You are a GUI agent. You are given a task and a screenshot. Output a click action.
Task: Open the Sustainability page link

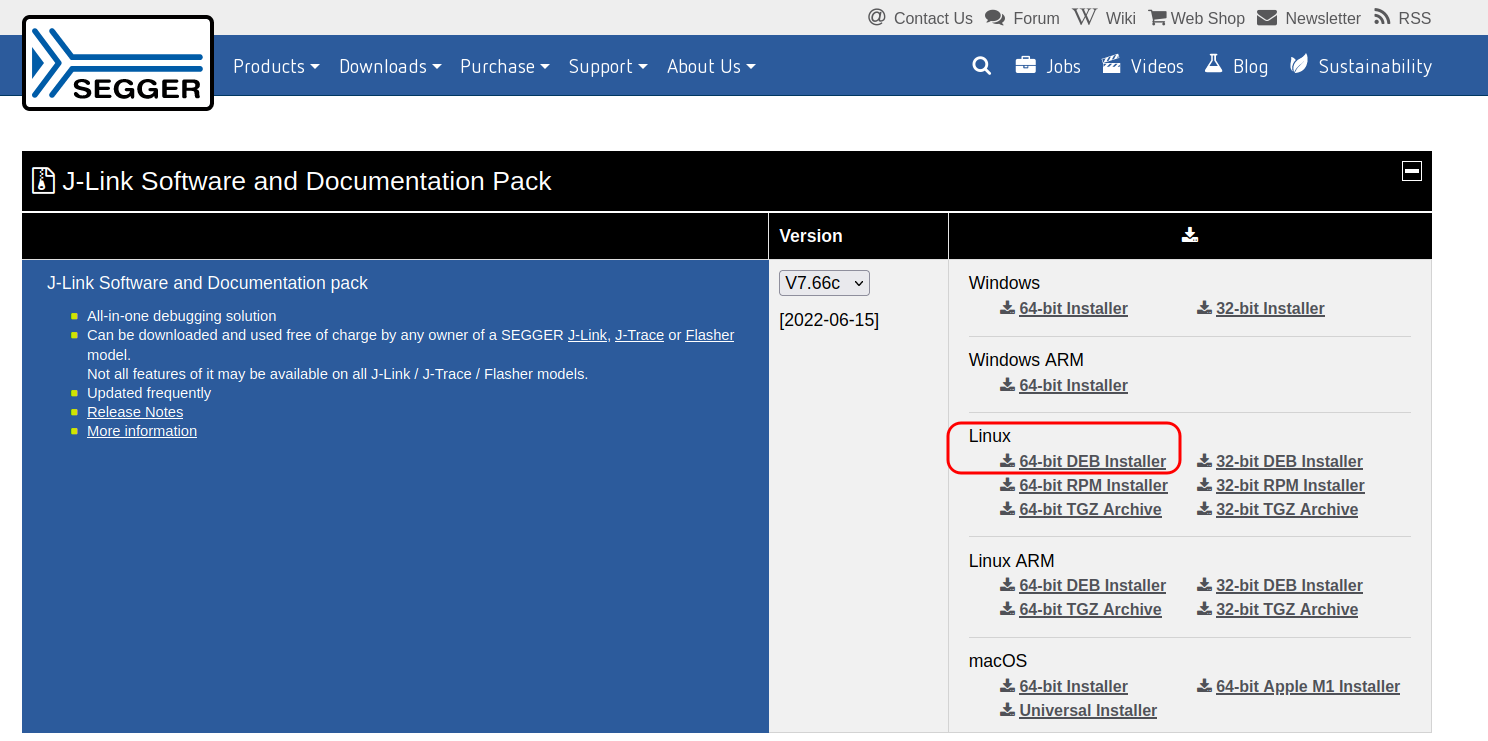coord(1375,66)
